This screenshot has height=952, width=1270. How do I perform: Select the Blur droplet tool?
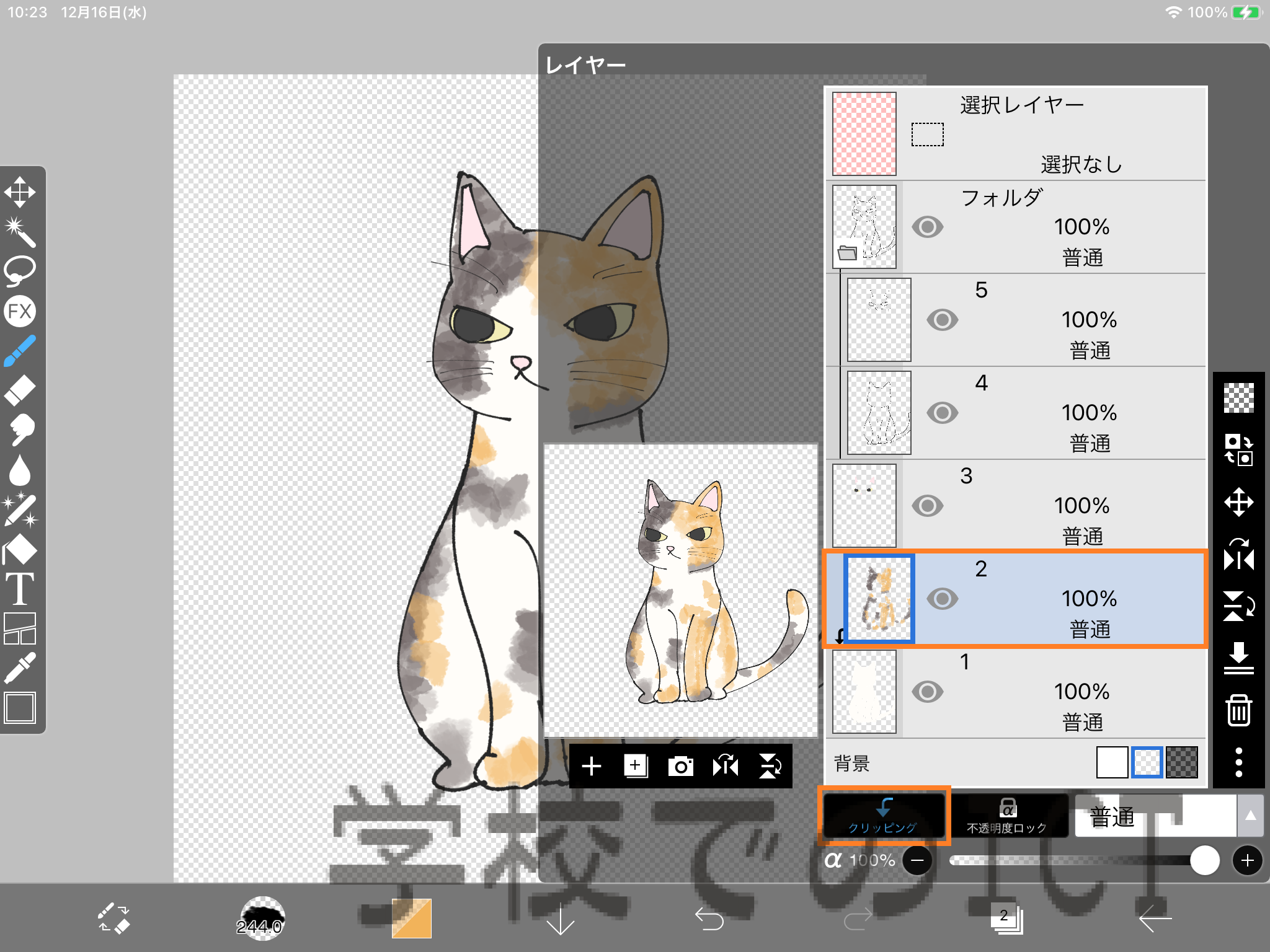coord(20,470)
